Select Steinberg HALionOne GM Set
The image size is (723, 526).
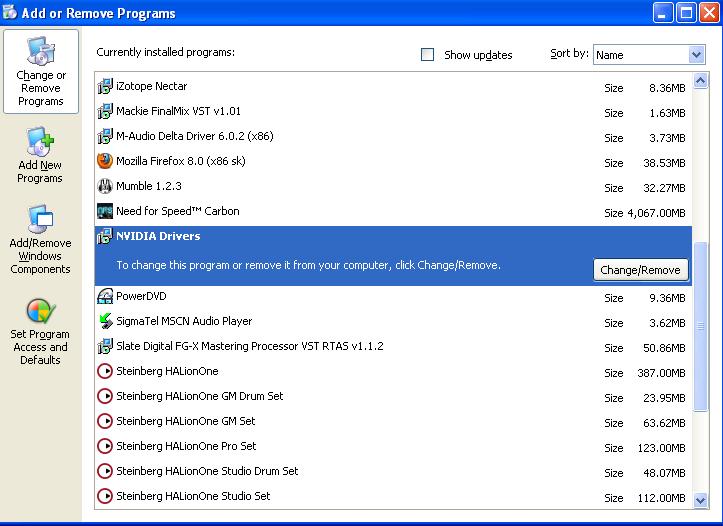[x=393, y=421]
